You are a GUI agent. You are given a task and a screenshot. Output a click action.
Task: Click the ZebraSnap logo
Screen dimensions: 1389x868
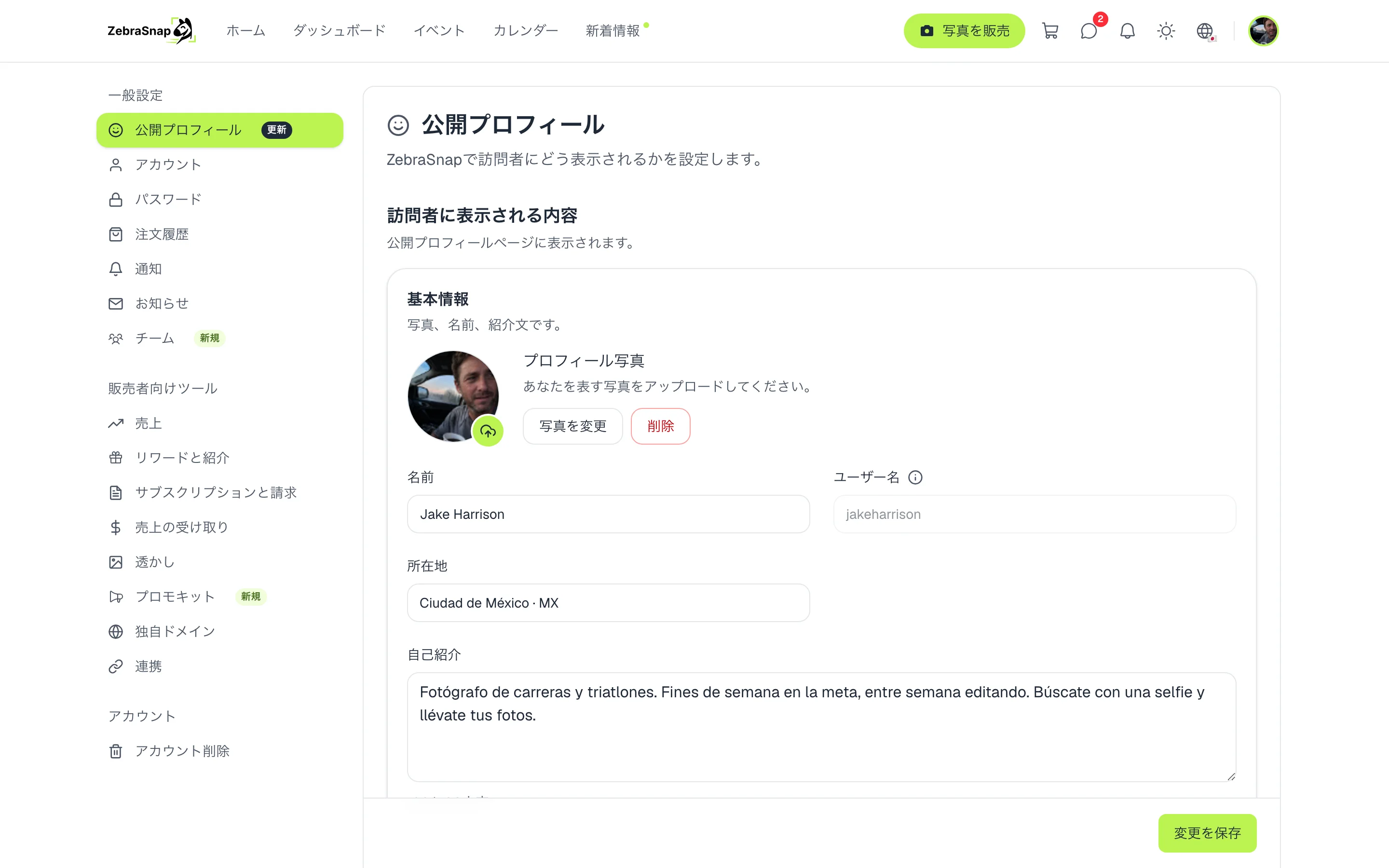(151, 30)
